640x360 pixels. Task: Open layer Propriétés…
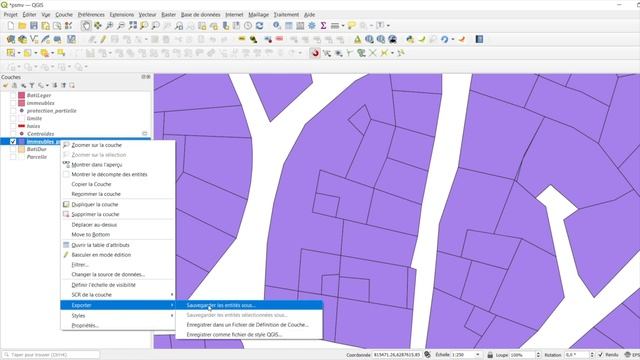tap(118, 325)
